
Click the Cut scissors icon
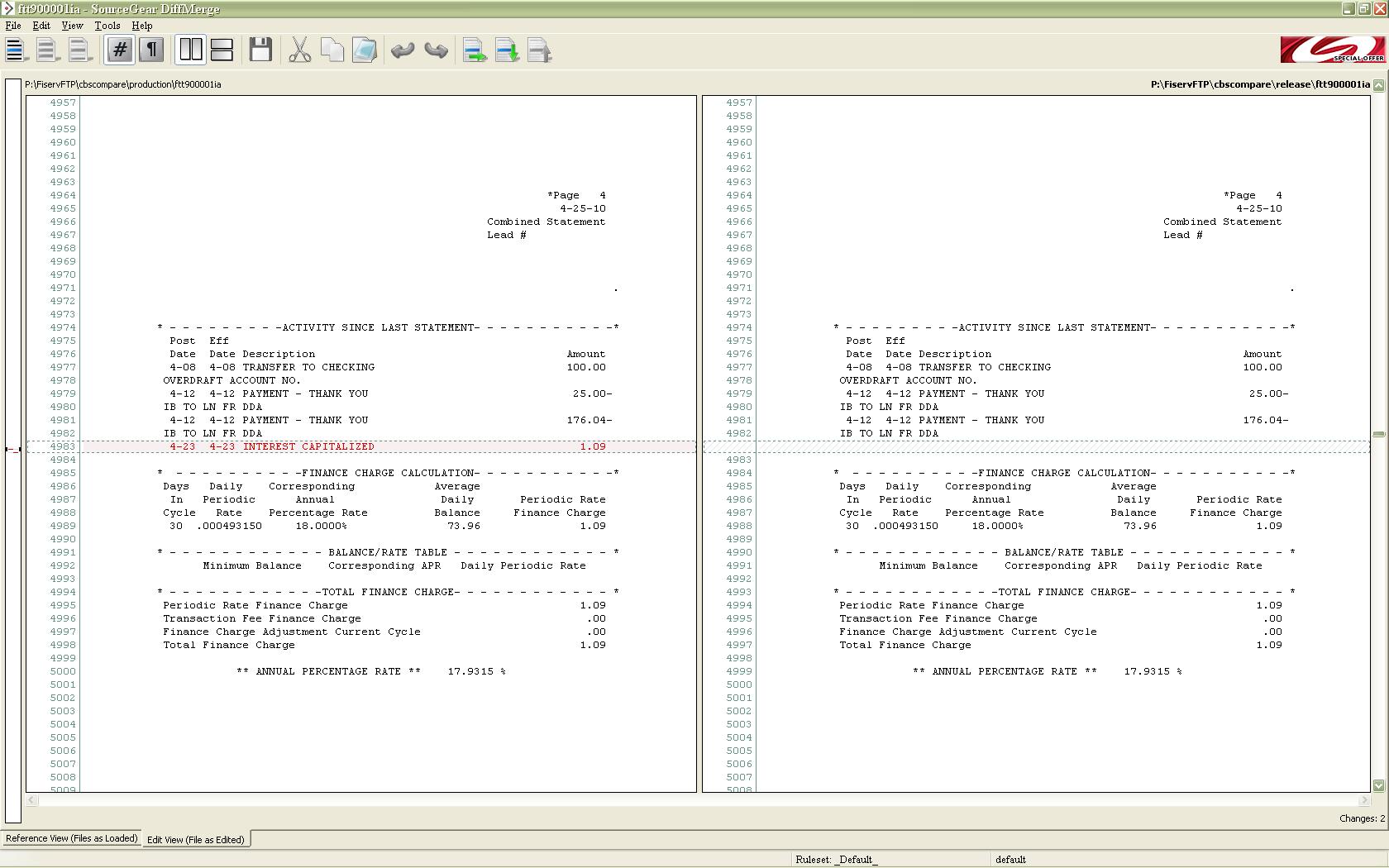(x=300, y=50)
